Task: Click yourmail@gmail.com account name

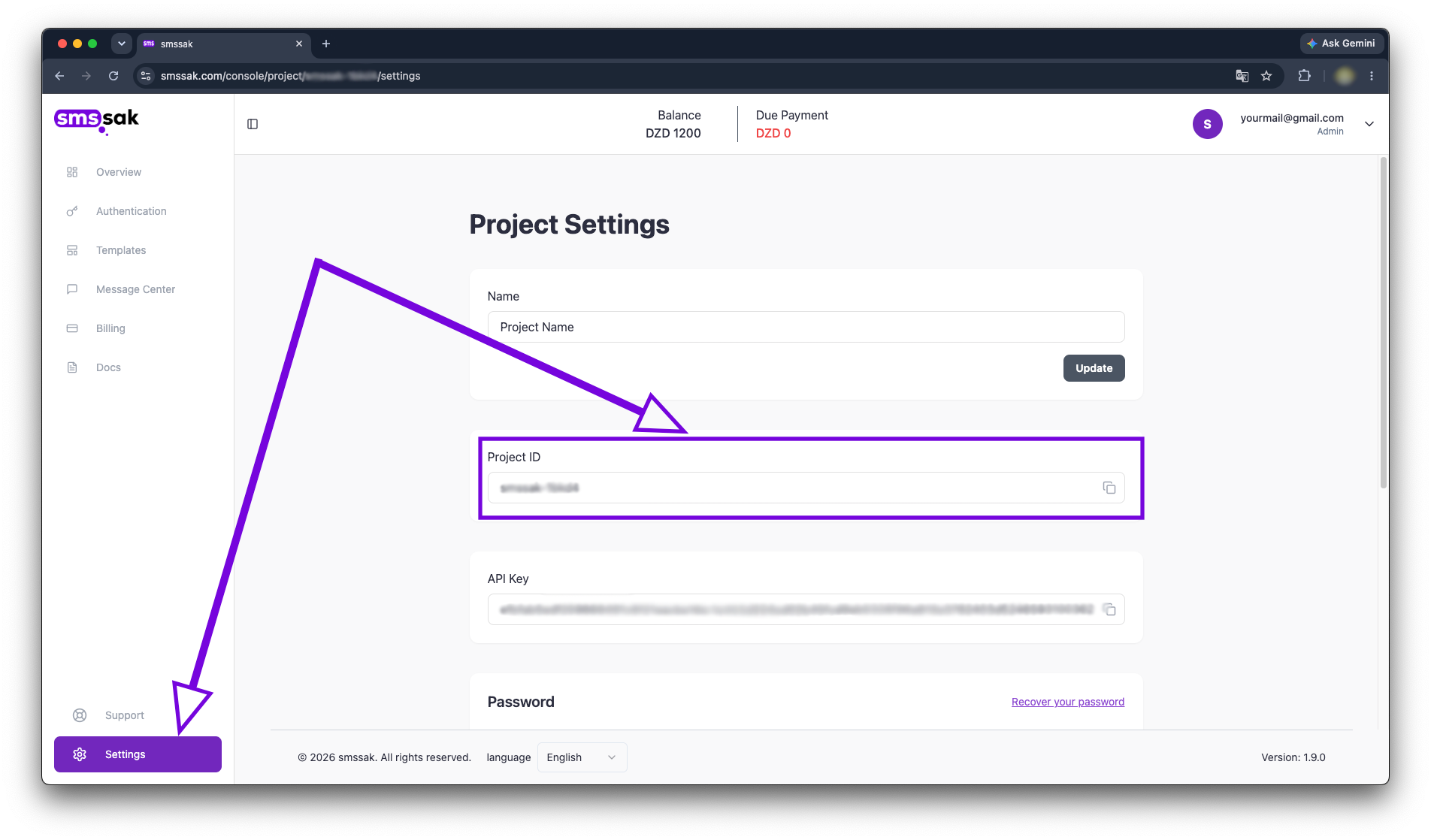Action: point(1291,118)
